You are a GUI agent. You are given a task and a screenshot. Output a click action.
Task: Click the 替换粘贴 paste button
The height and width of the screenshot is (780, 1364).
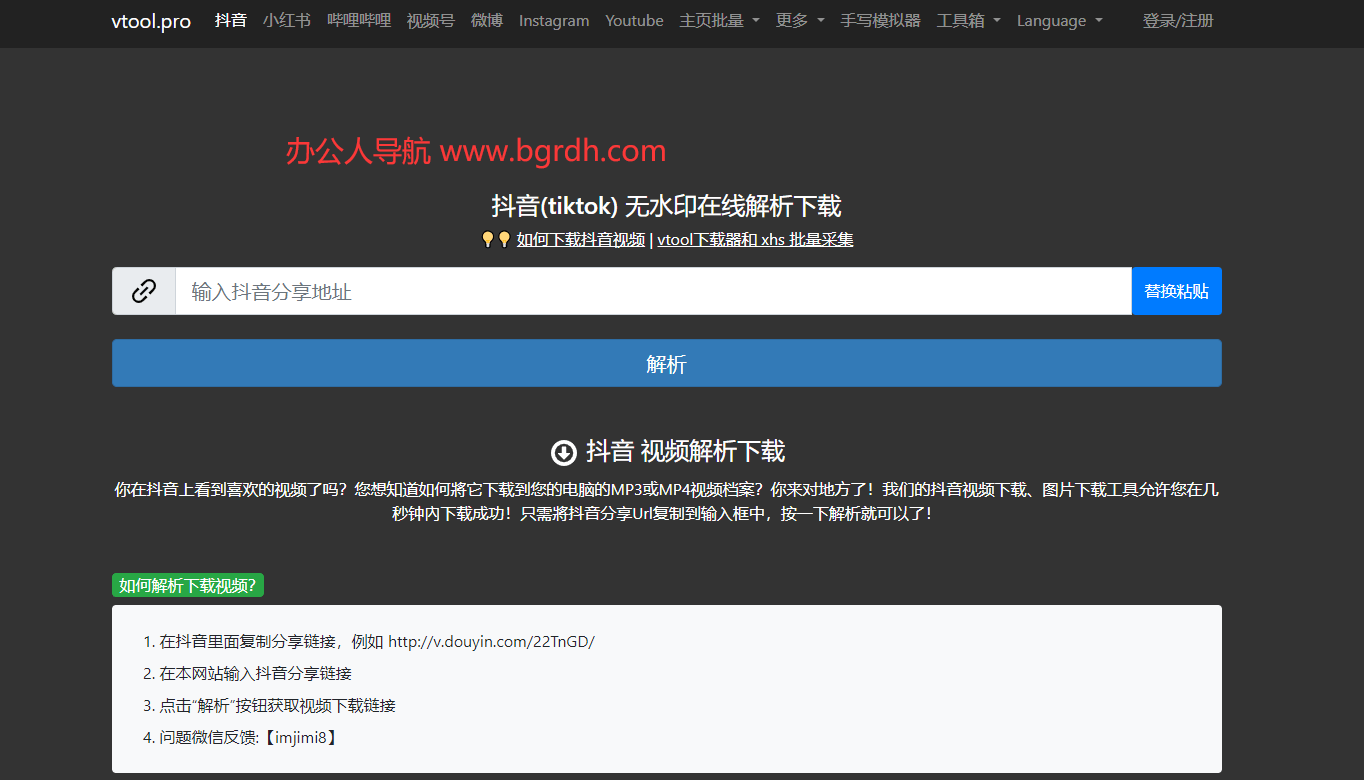1176,290
